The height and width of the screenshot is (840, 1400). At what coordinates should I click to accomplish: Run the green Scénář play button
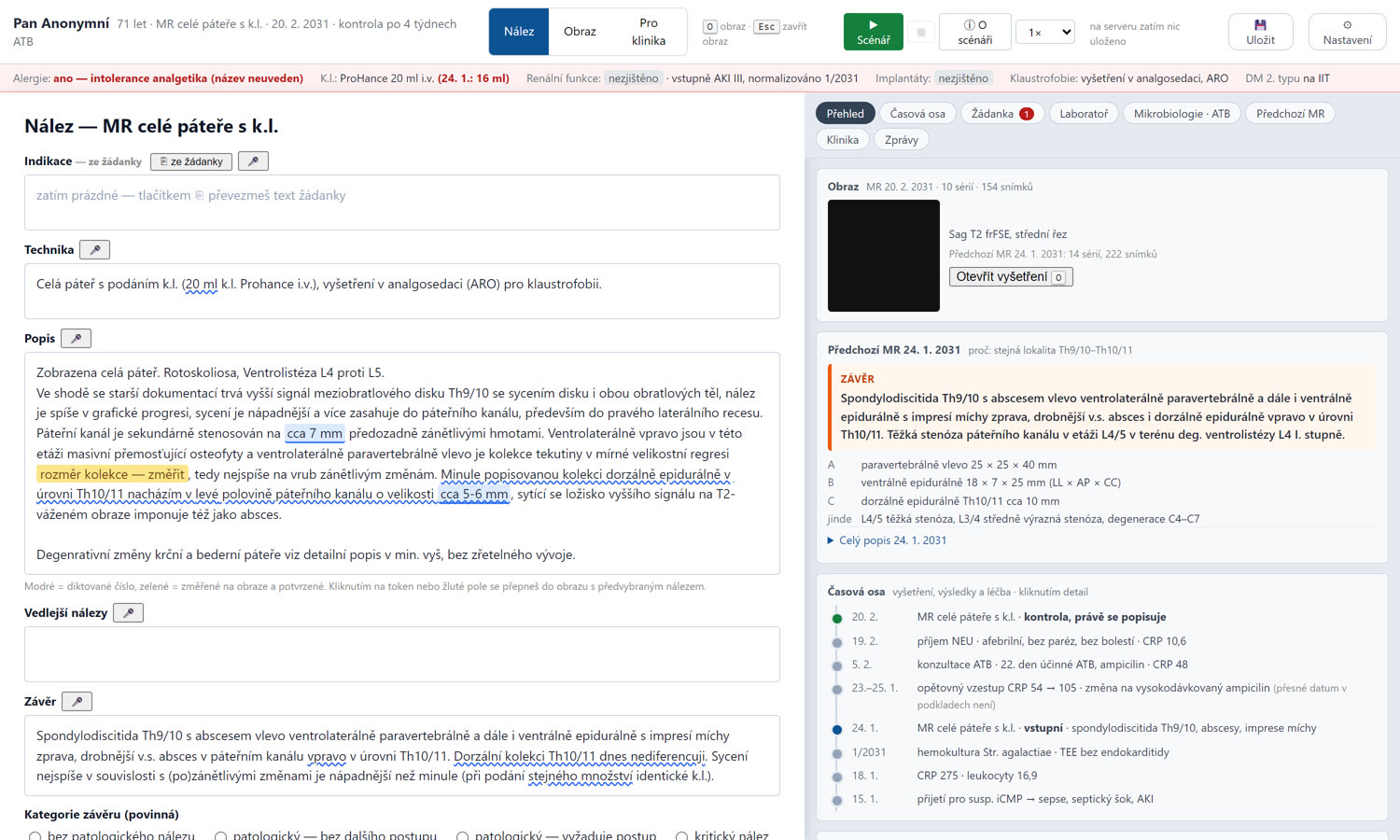pyautogui.click(x=873, y=32)
